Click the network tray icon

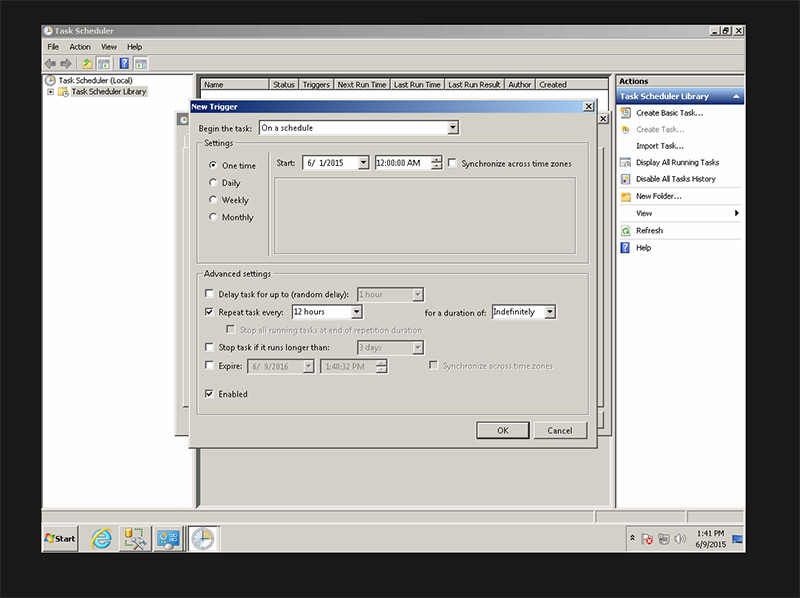663,539
